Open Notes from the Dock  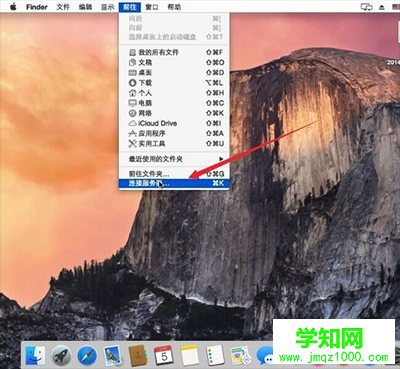point(189,355)
